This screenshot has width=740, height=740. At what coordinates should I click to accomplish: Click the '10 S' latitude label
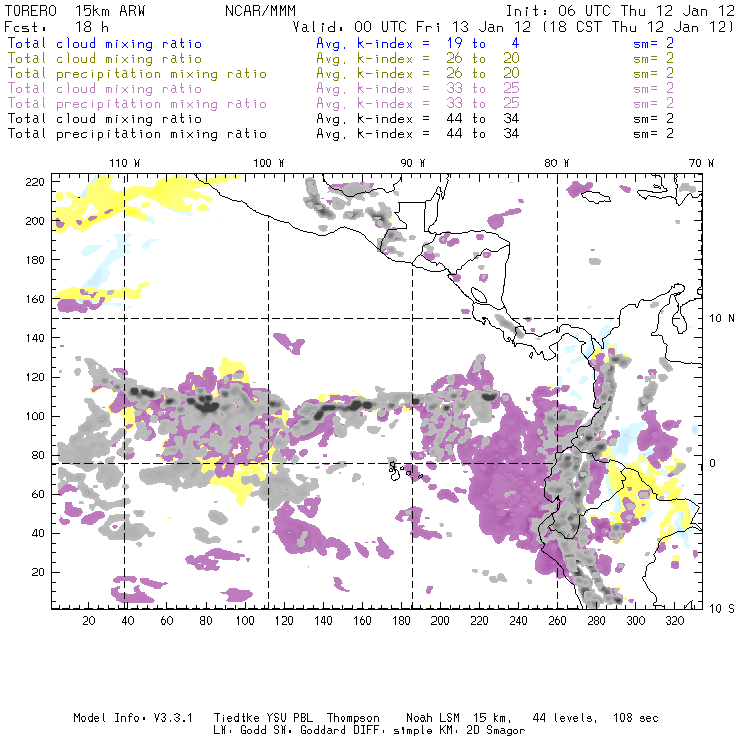722,608
